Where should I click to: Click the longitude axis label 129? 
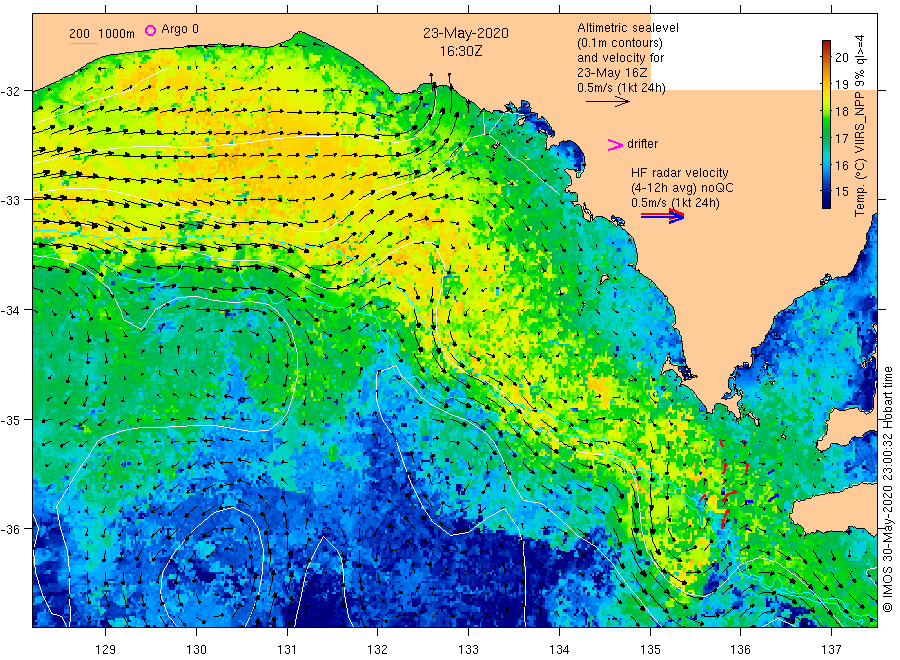click(x=106, y=649)
